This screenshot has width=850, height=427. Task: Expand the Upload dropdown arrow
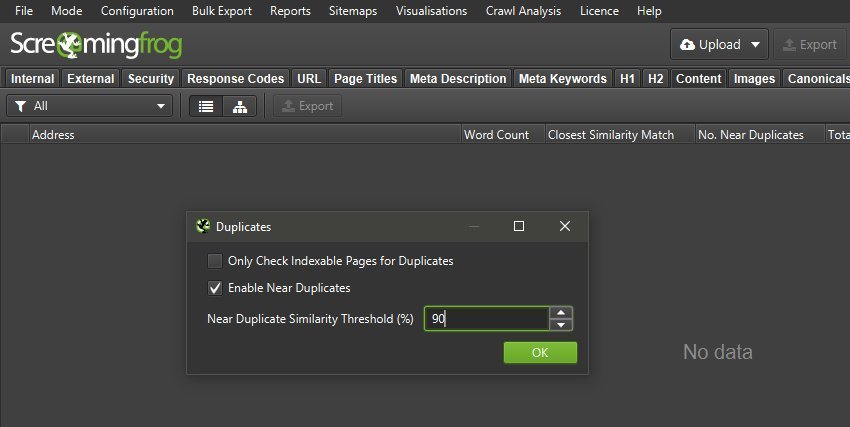pos(753,45)
